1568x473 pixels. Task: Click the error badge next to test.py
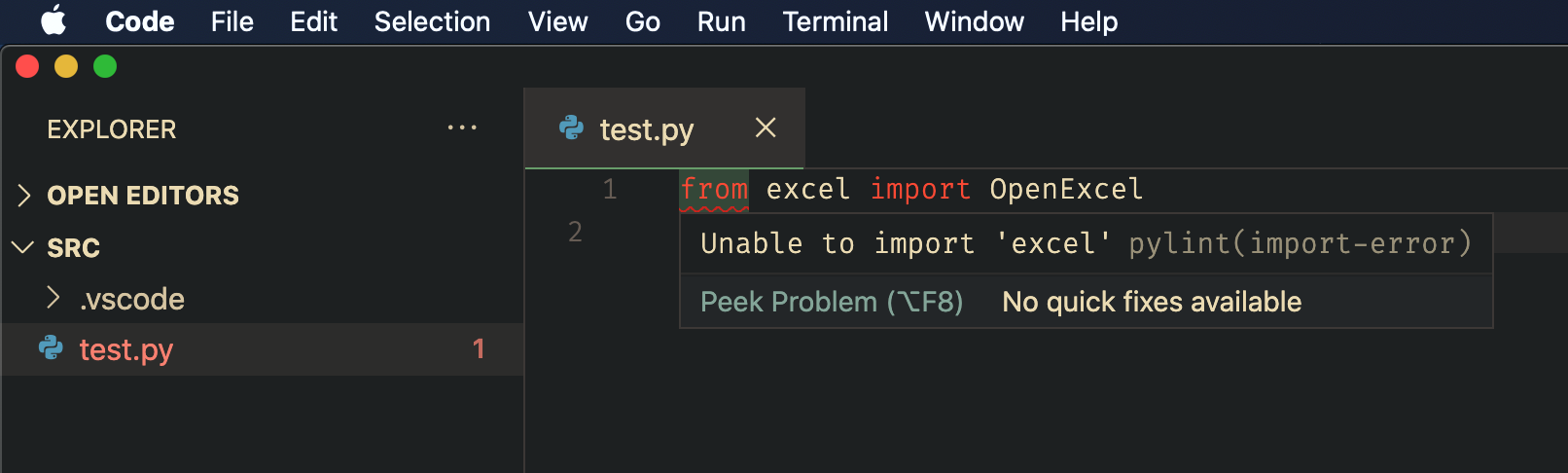[479, 348]
